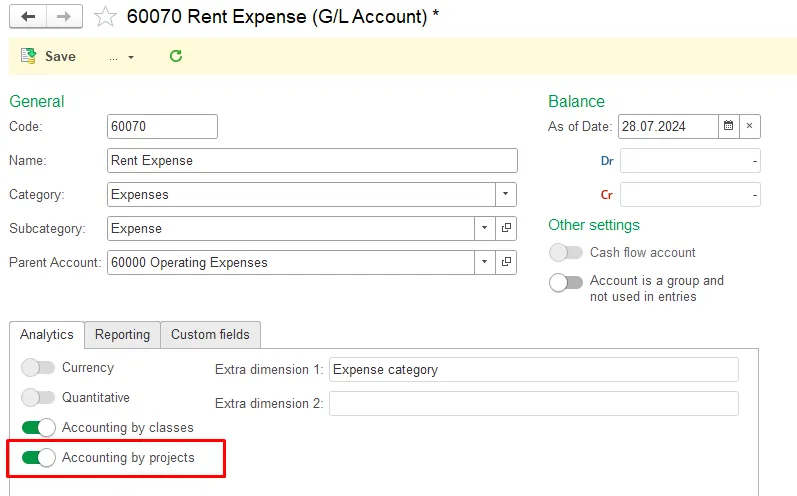Toggle the Quantitative switch

click(39, 398)
